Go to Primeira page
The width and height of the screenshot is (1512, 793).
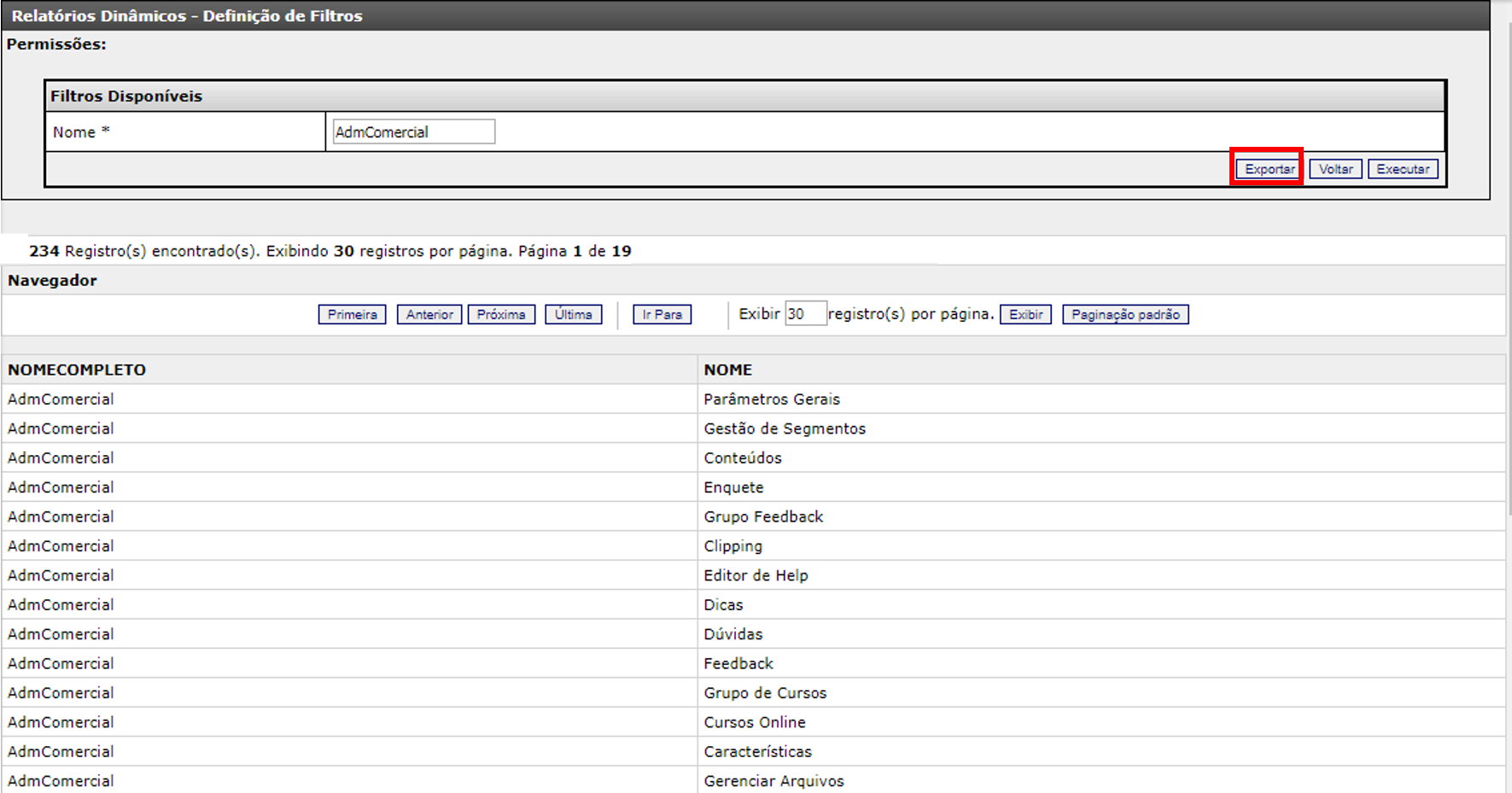click(352, 314)
